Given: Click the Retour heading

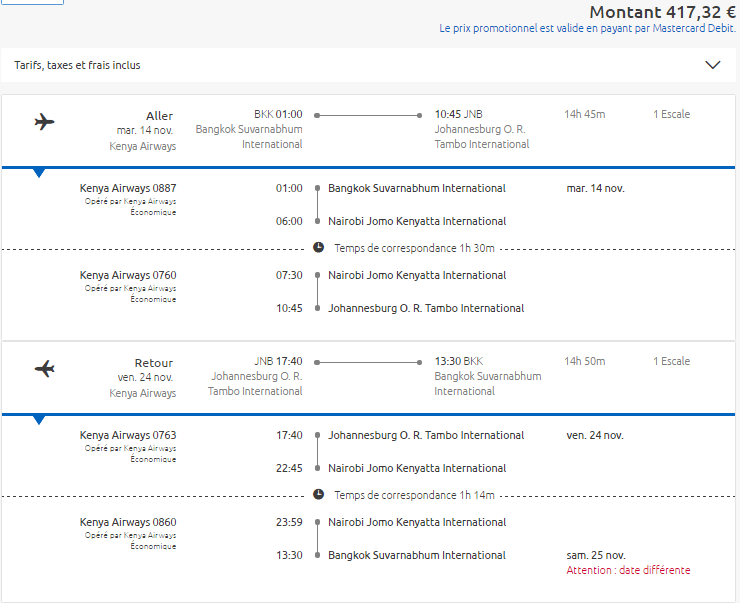Looking at the screenshot, I should (154, 363).
